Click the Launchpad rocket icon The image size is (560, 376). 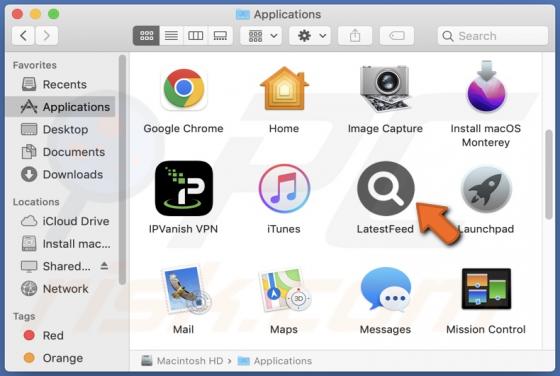click(486, 189)
